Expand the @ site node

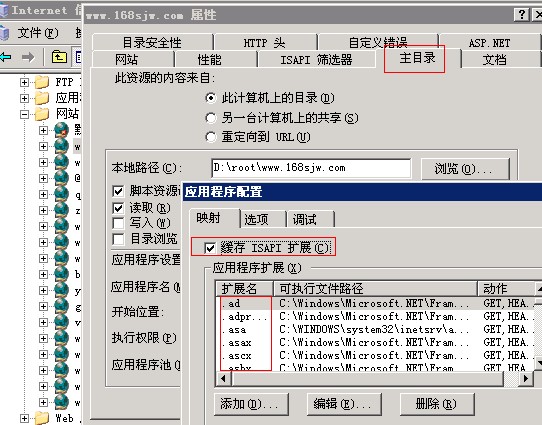(43, 178)
